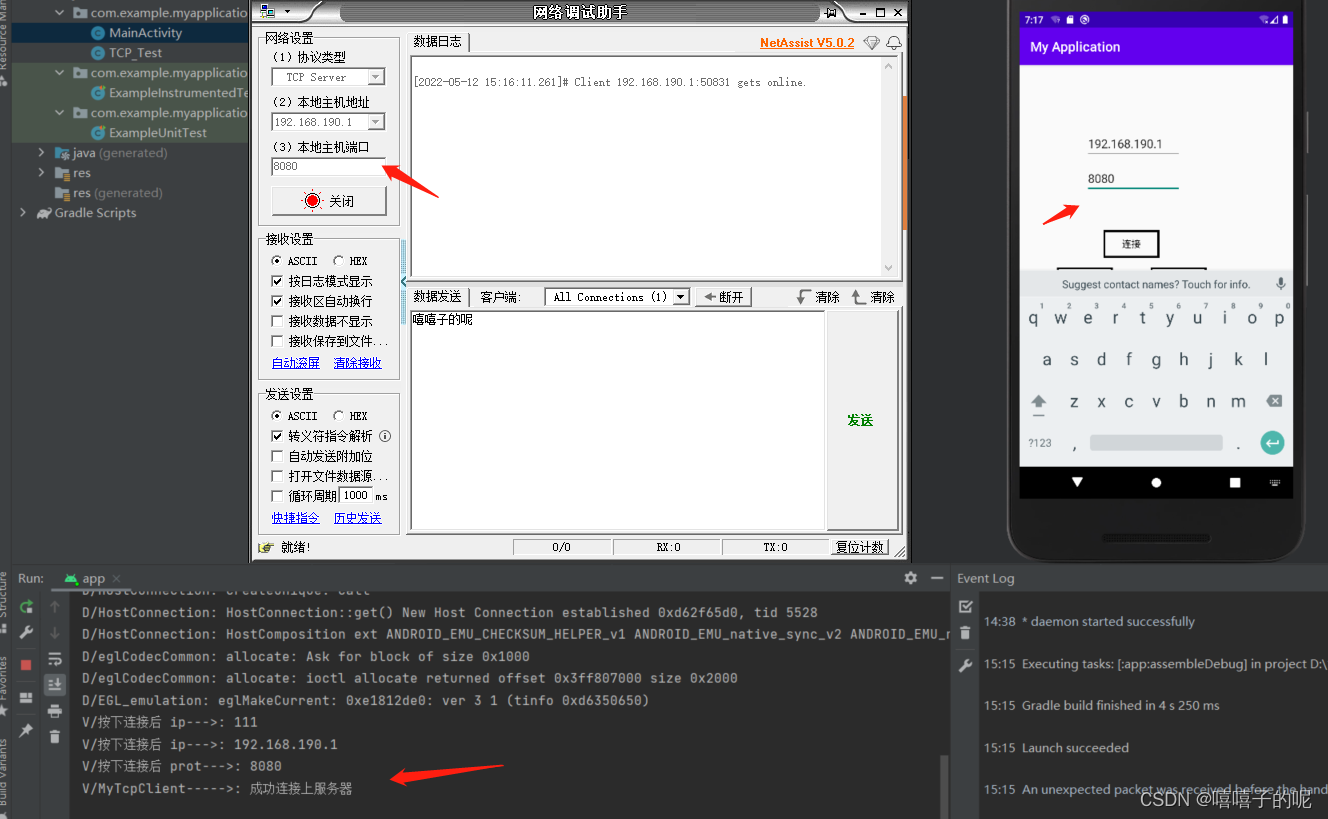The image size is (1328, 819).
Task: Select HEX radio in 接收设置
Action: [338, 261]
